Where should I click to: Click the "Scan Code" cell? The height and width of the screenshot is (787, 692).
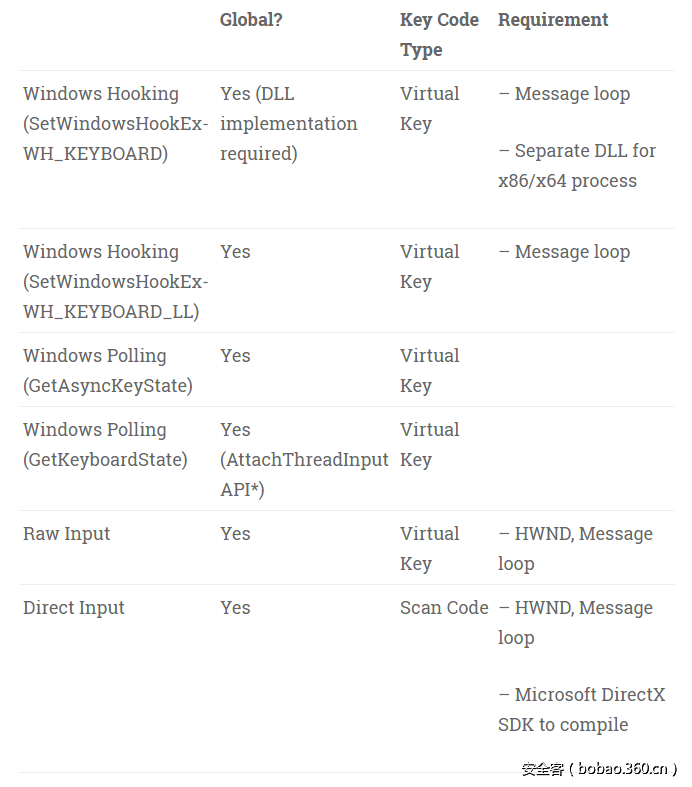click(444, 608)
